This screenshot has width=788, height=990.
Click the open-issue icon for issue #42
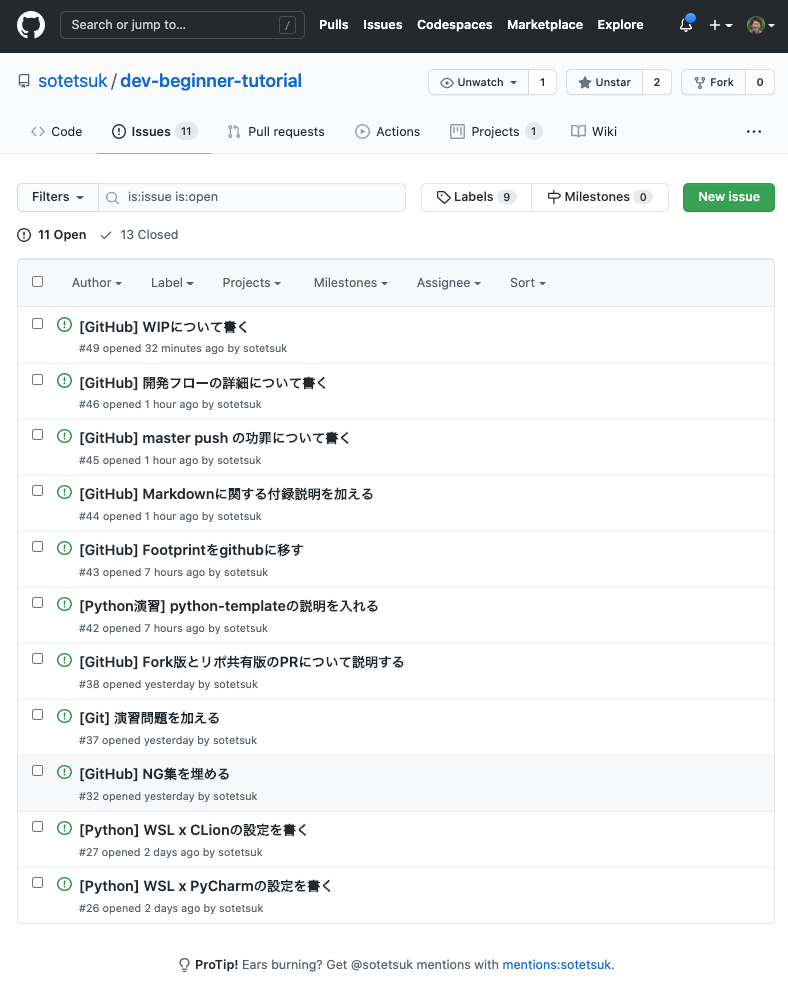64,604
